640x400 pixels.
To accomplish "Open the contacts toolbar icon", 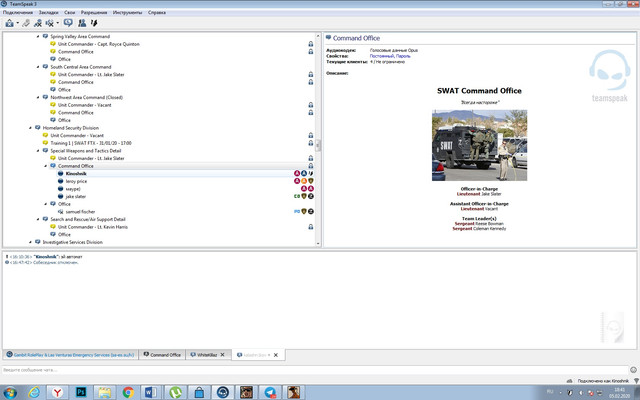I will coord(82,23).
